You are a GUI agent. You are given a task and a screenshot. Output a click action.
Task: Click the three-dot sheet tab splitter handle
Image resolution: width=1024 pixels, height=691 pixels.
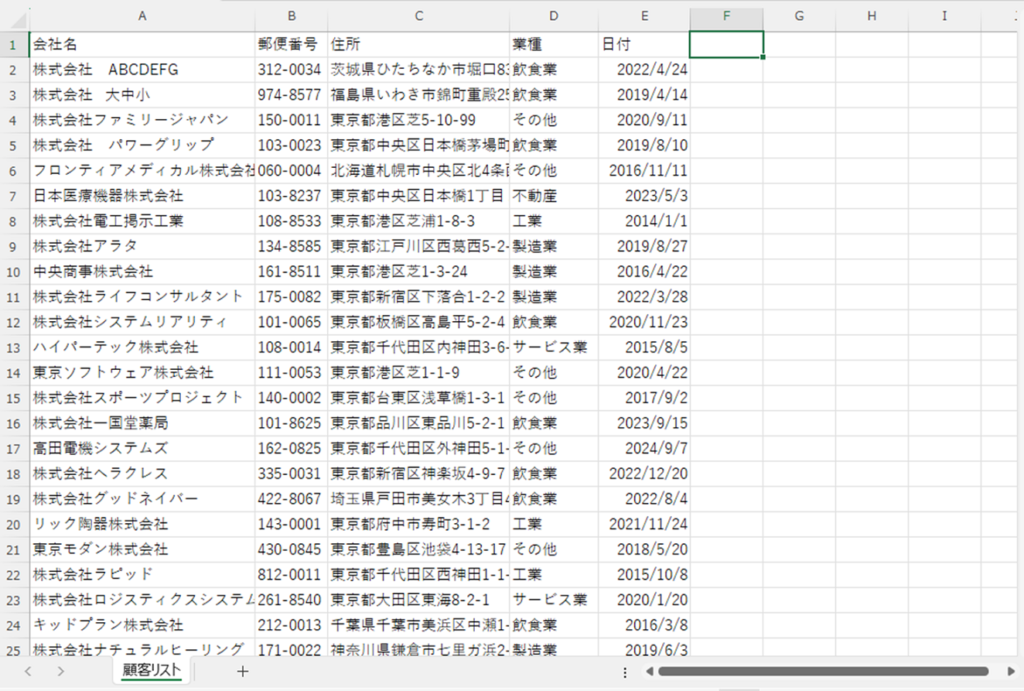(625, 671)
